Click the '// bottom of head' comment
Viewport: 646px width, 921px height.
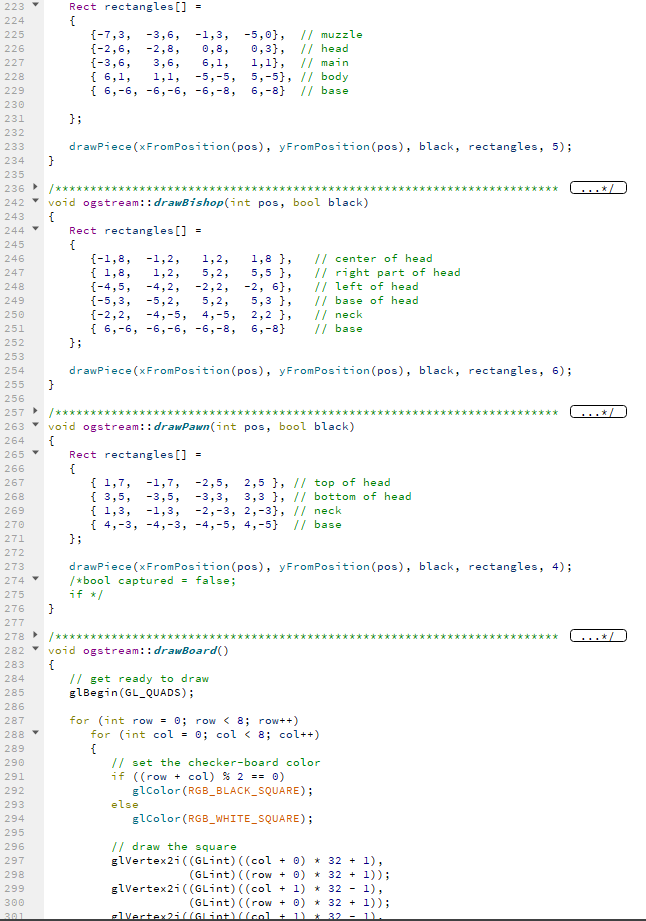click(352, 496)
